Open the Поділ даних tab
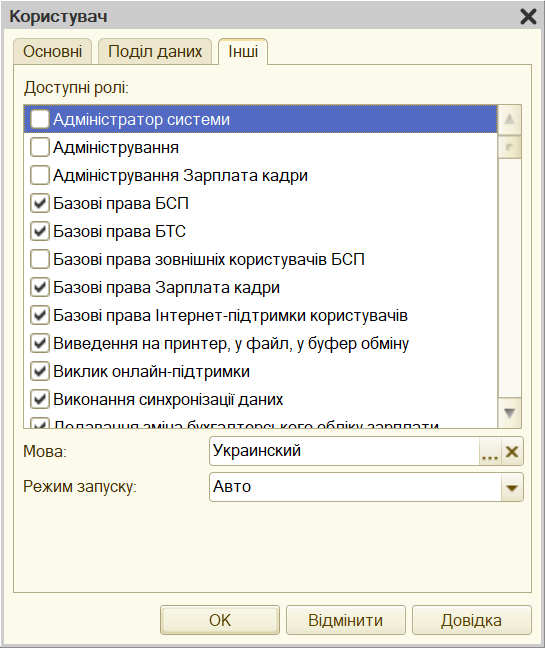 point(155,52)
